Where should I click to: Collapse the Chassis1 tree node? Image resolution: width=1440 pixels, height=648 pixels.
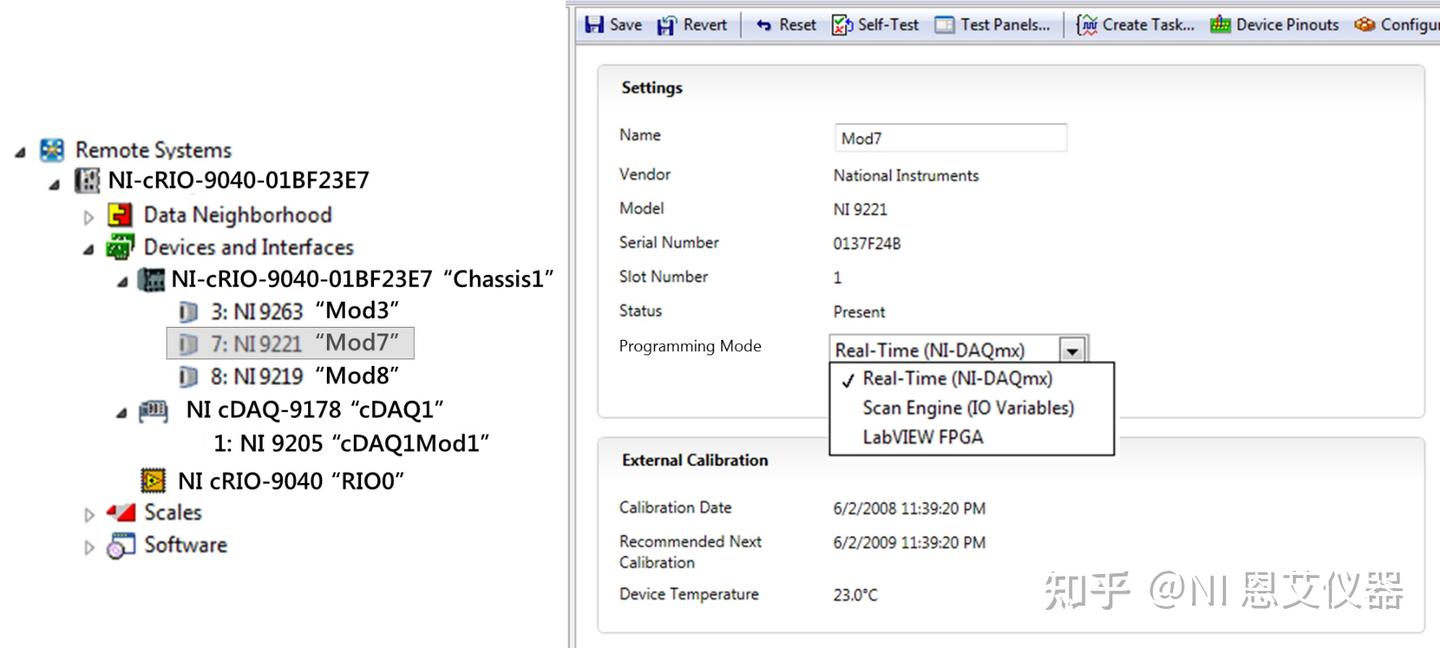click(x=122, y=282)
